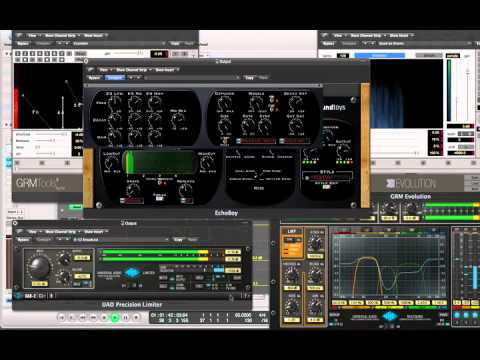Open the Style selector in EchoBoy
Screen dimensions: 480x360
coord(328,178)
